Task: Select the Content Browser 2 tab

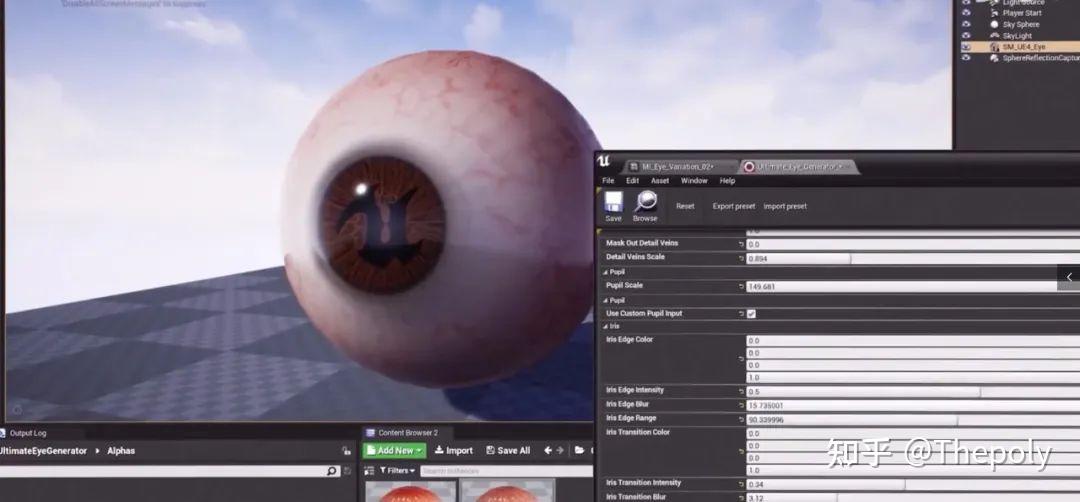Action: point(407,432)
